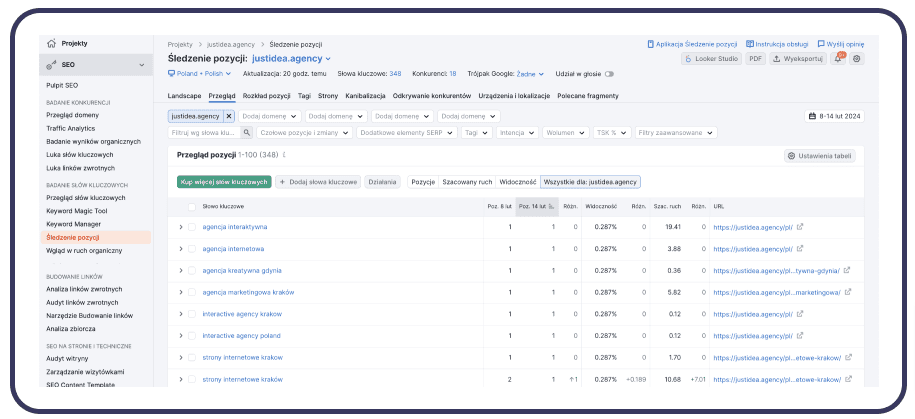The width and height of the screenshot is (915, 419).
Task: Switch to the Kanibalizacja tab
Action: point(365,96)
